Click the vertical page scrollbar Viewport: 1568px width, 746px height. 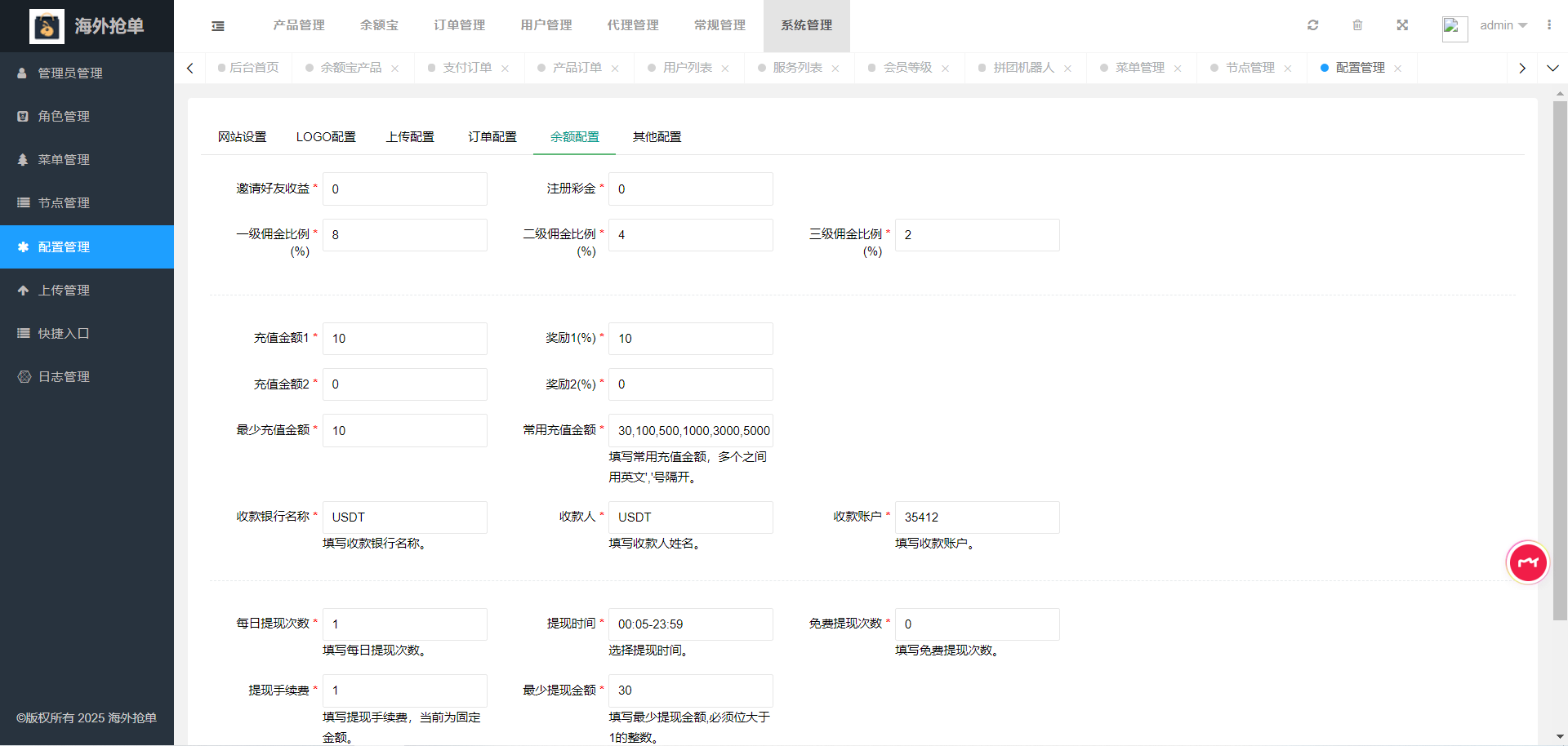click(1560, 359)
